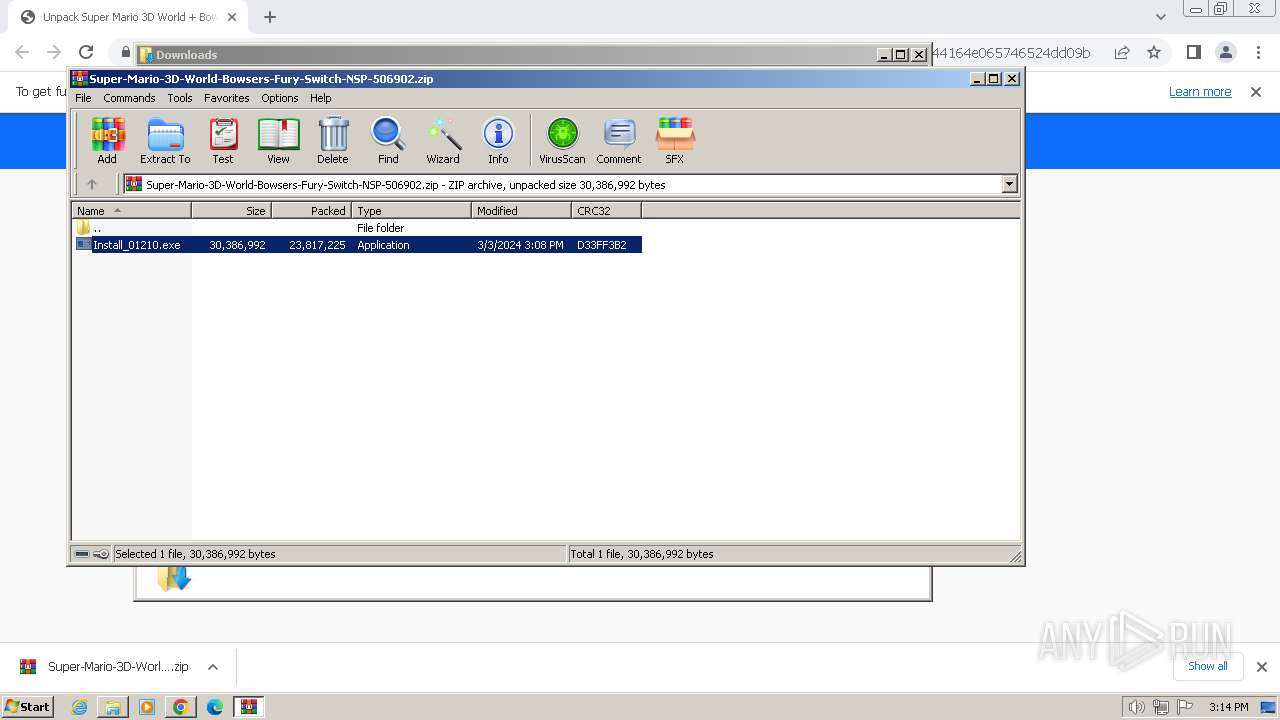
Task: Run VirusScan on the archive
Action: [562, 140]
